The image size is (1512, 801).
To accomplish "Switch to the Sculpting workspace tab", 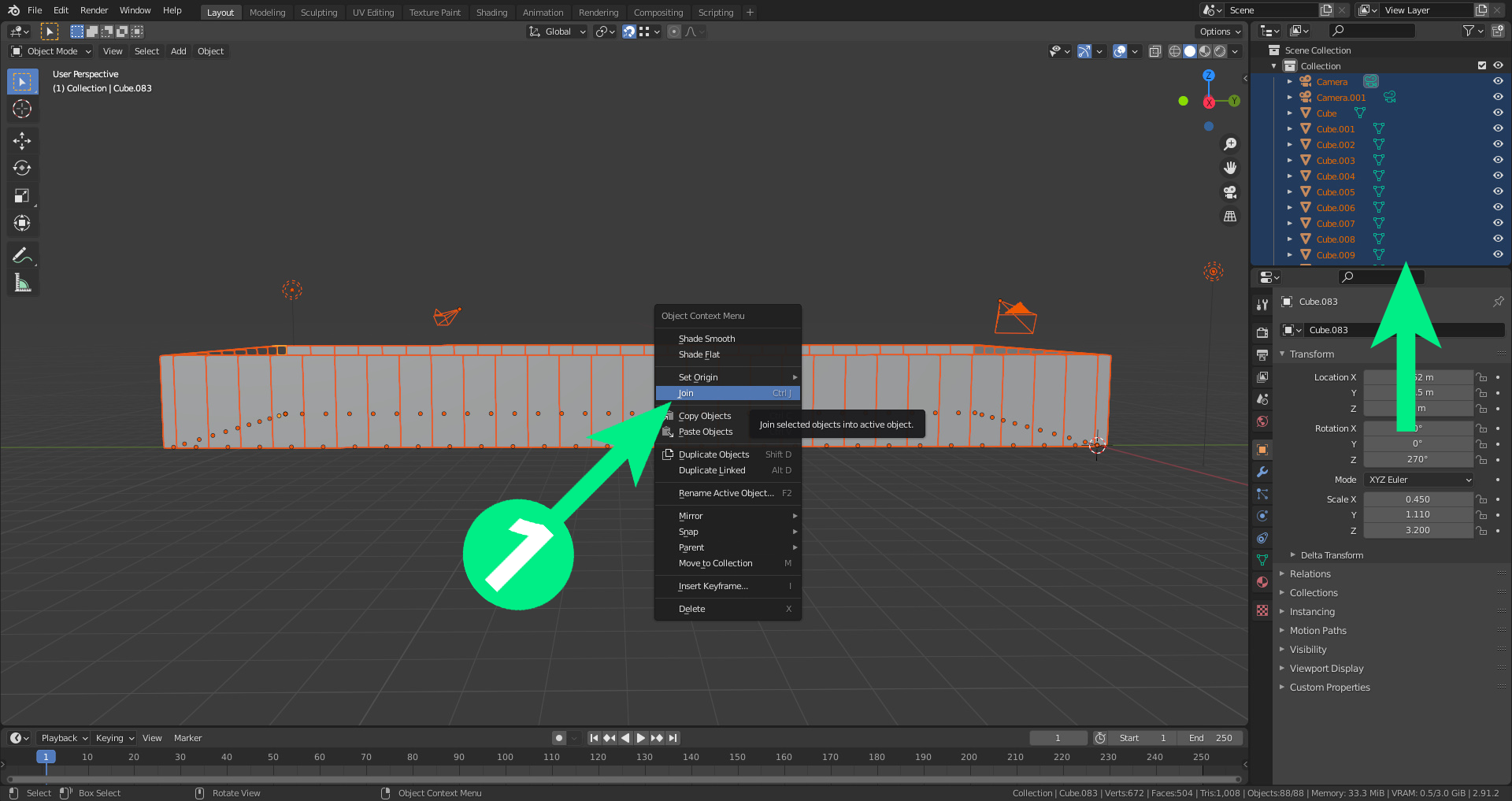I will tap(318, 13).
